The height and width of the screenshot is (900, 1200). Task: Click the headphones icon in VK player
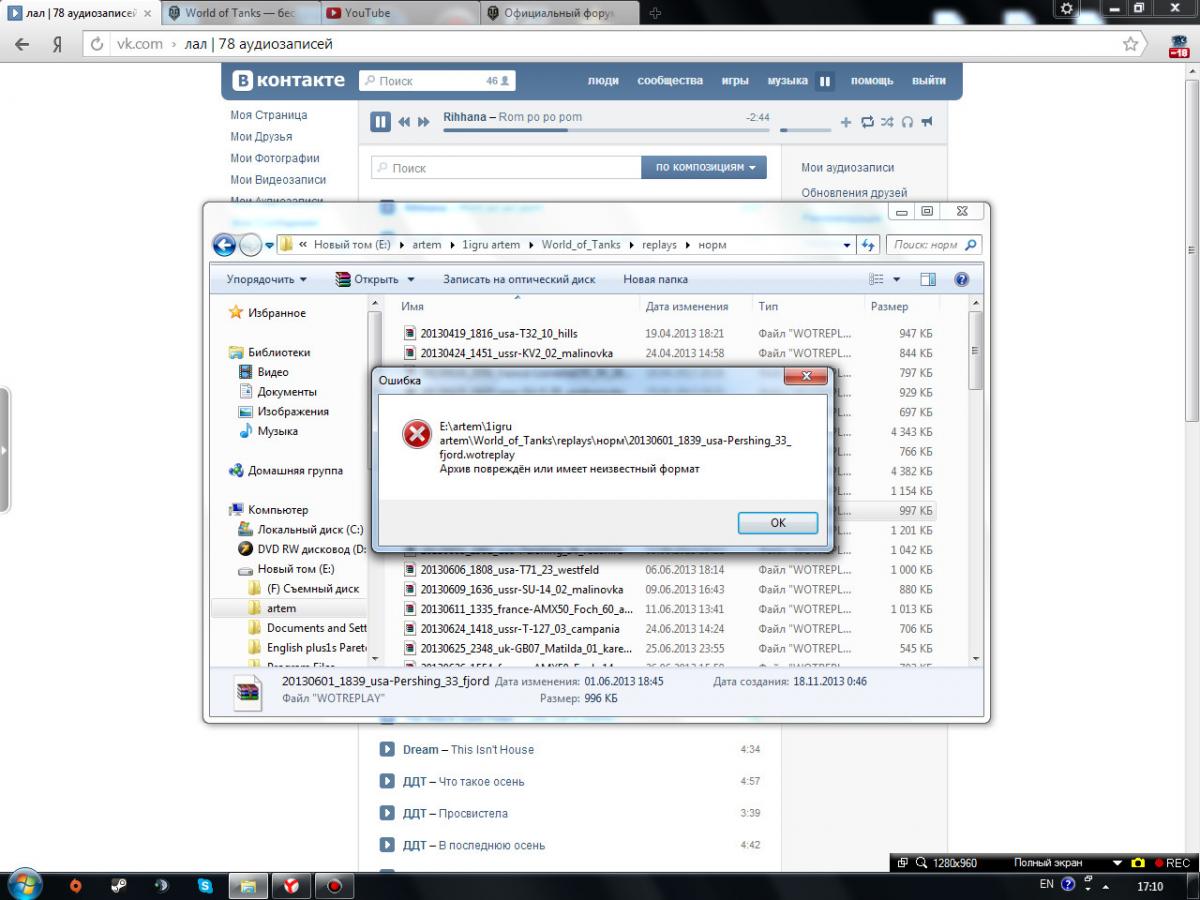point(907,122)
